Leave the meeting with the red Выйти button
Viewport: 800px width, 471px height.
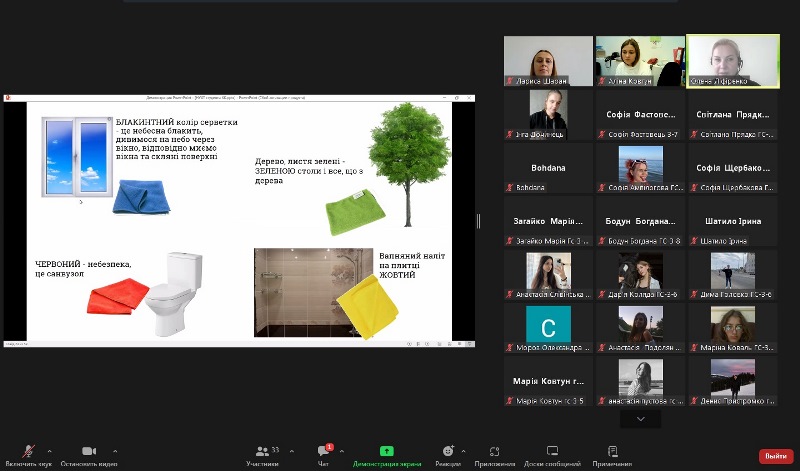point(775,456)
